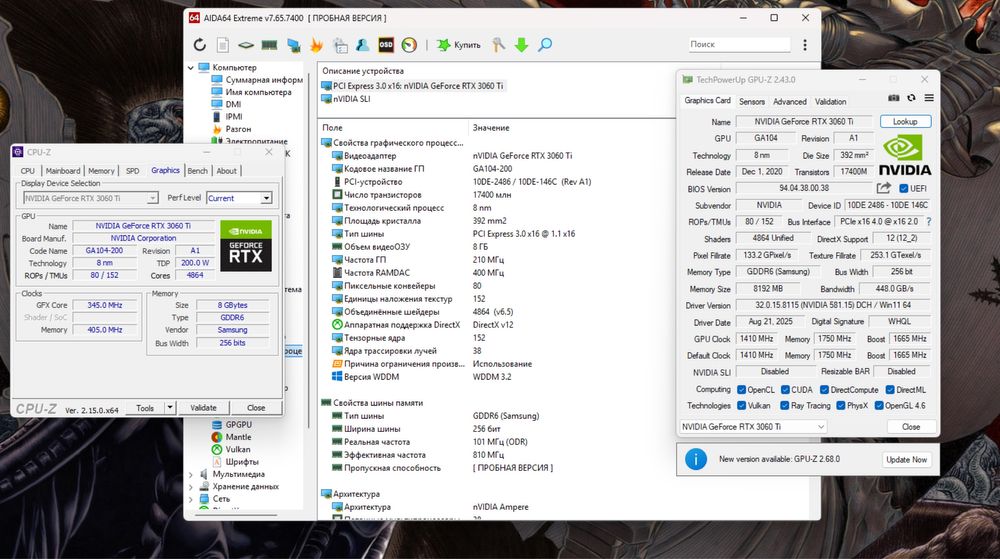The width and height of the screenshot is (1000, 559).
Task: Collapse the Компьютер tree node in AIDA64
Action: 191,68
